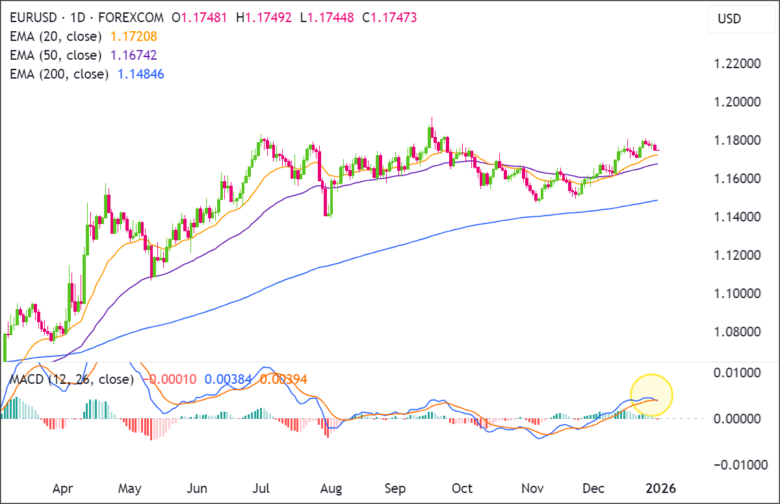Click the Aug date axis label
This screenshot has width=780, height=504.
pyautogui.click(x=331, y=489)
